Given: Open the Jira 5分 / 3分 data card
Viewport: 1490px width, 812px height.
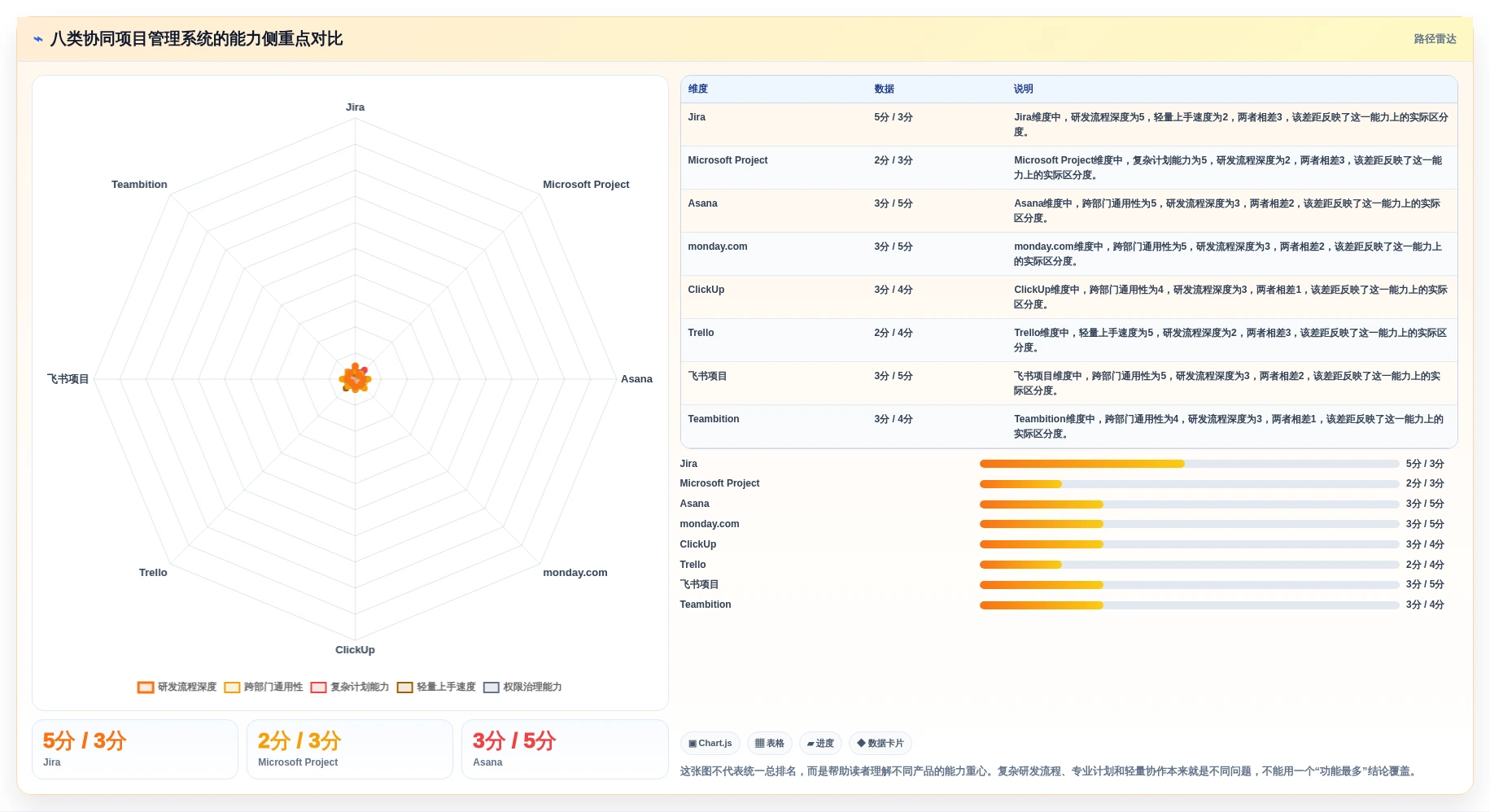Looking at the screenshot, I should coord(135,749).
